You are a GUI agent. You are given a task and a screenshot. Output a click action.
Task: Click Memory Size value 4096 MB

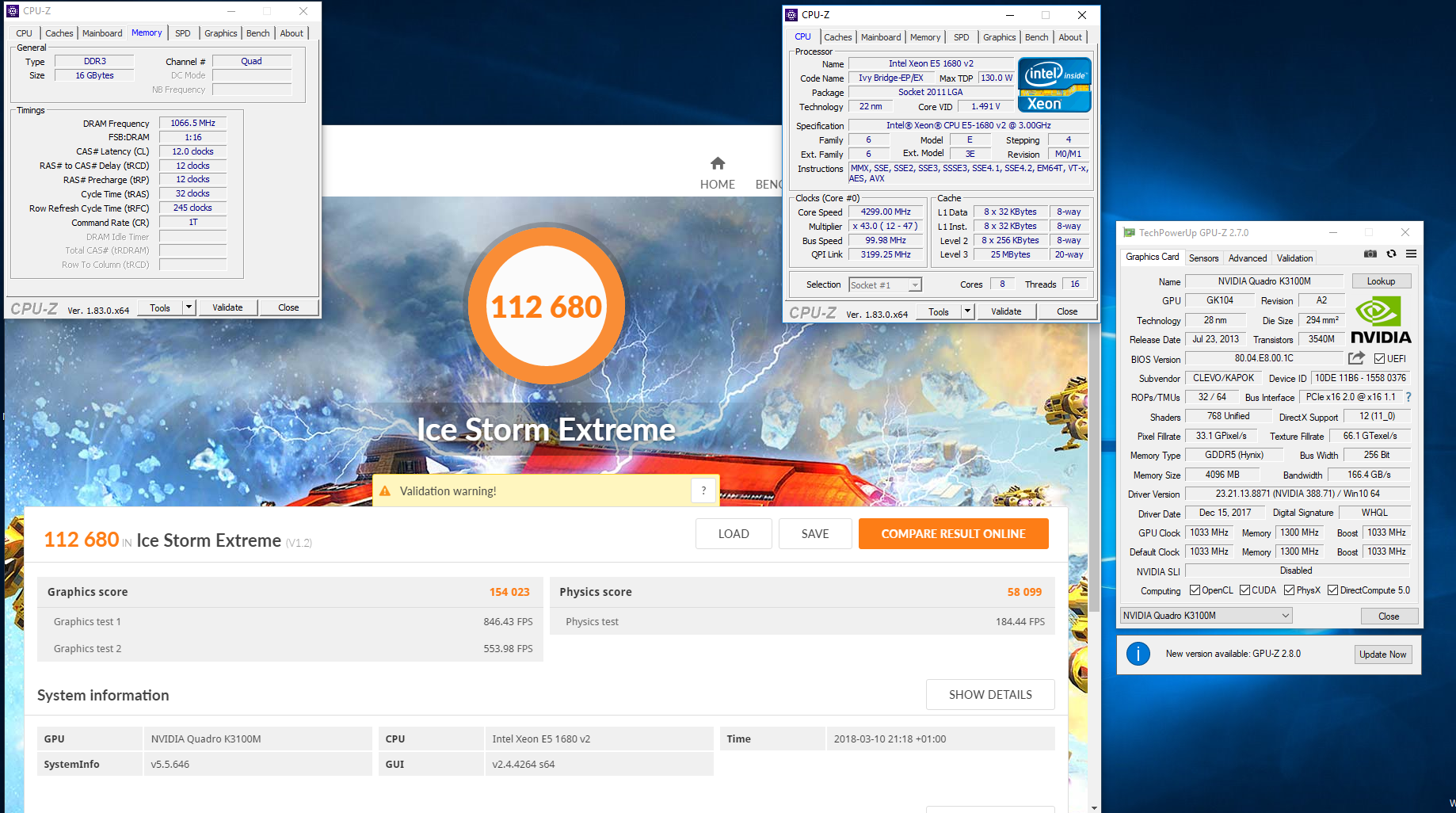pyautogui.click(x=1222, y=475)
